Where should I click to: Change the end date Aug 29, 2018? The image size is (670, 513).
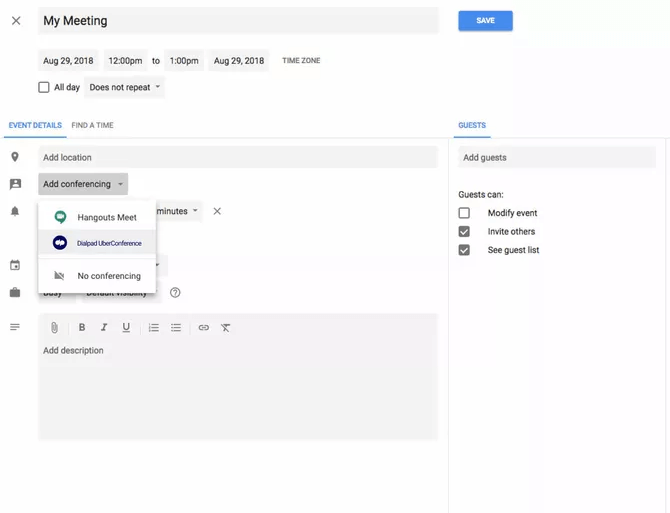(238, 61)
